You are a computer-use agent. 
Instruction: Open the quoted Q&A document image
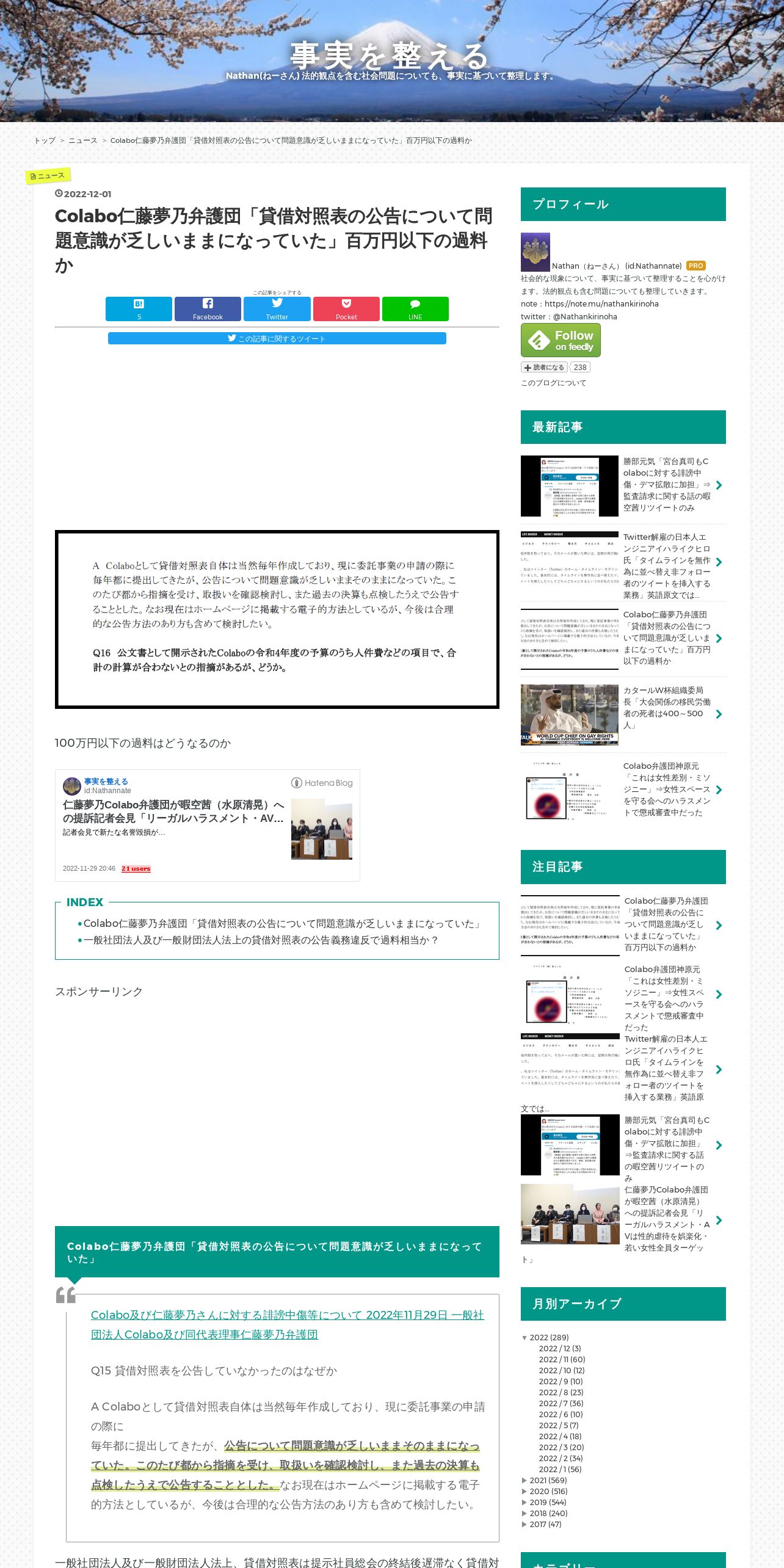coord(277,620)
